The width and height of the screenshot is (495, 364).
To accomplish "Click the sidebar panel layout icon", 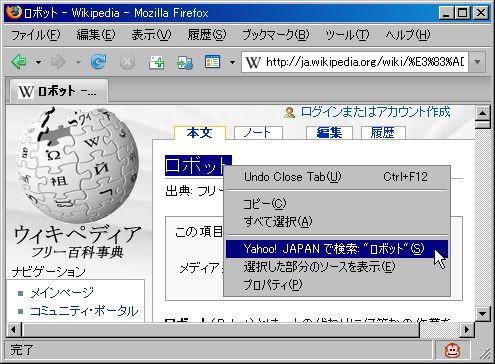I will click(x=212, y=62).
